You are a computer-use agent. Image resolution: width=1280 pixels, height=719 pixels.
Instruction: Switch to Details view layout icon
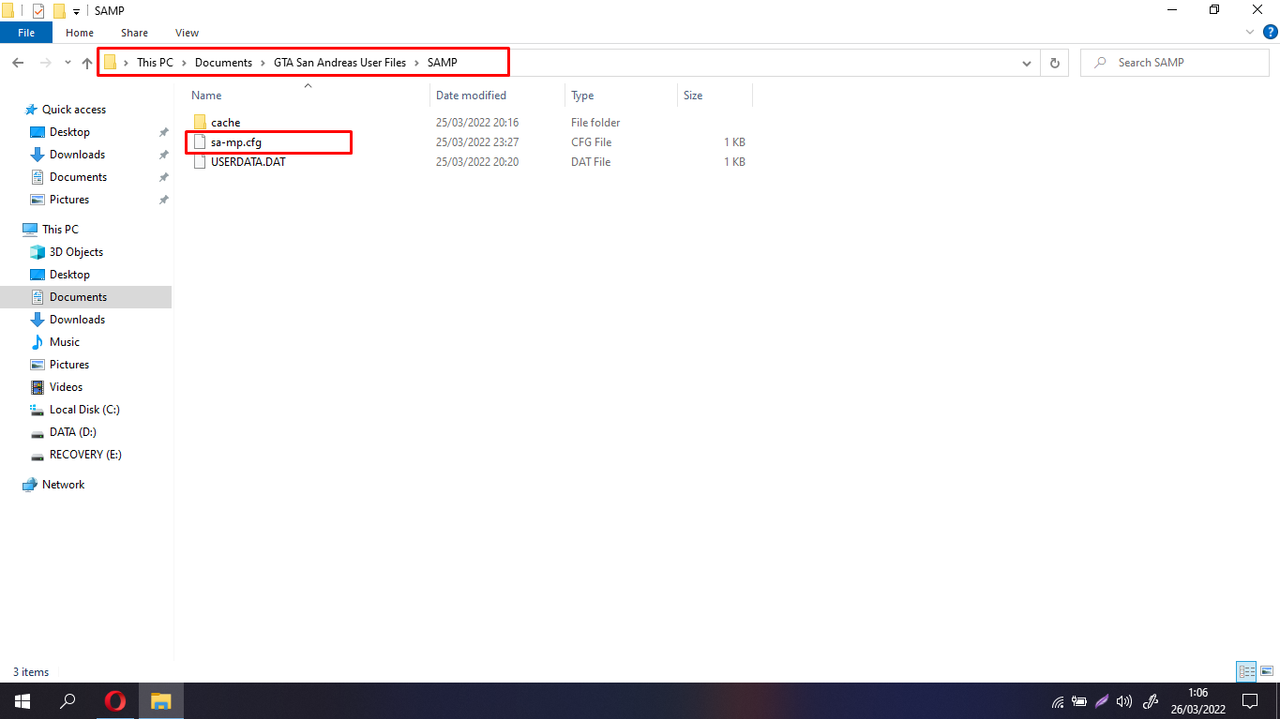(1246, 671)
